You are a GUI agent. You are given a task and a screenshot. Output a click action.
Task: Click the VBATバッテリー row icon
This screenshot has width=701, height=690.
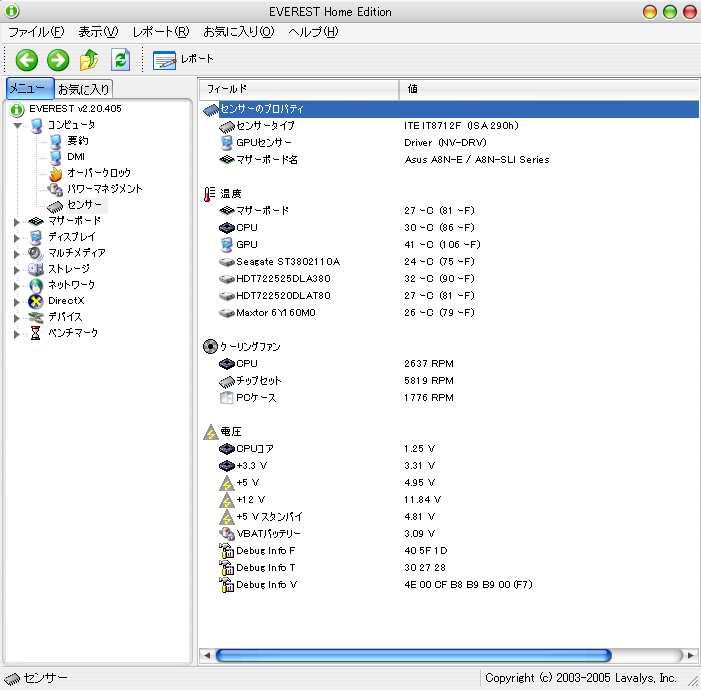pos(227,533)
